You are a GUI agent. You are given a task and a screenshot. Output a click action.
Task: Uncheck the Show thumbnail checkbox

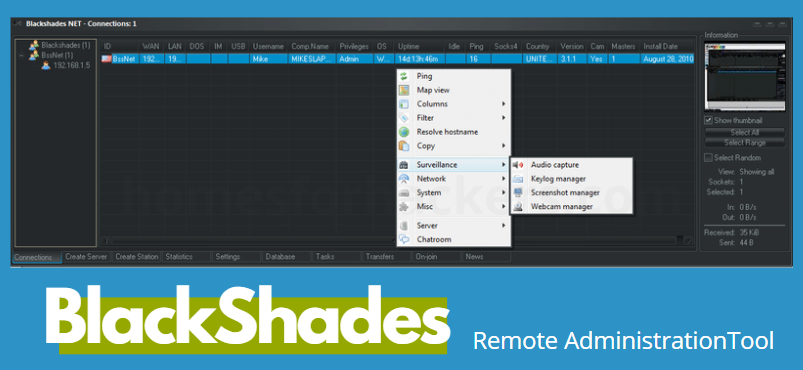click(708, 120)
